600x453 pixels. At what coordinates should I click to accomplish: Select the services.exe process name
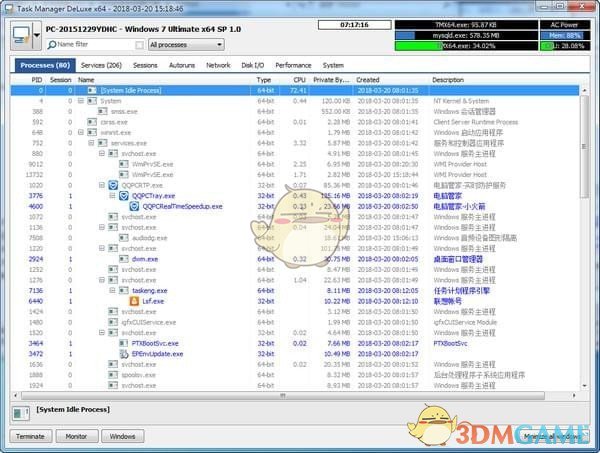coord(129,143)
